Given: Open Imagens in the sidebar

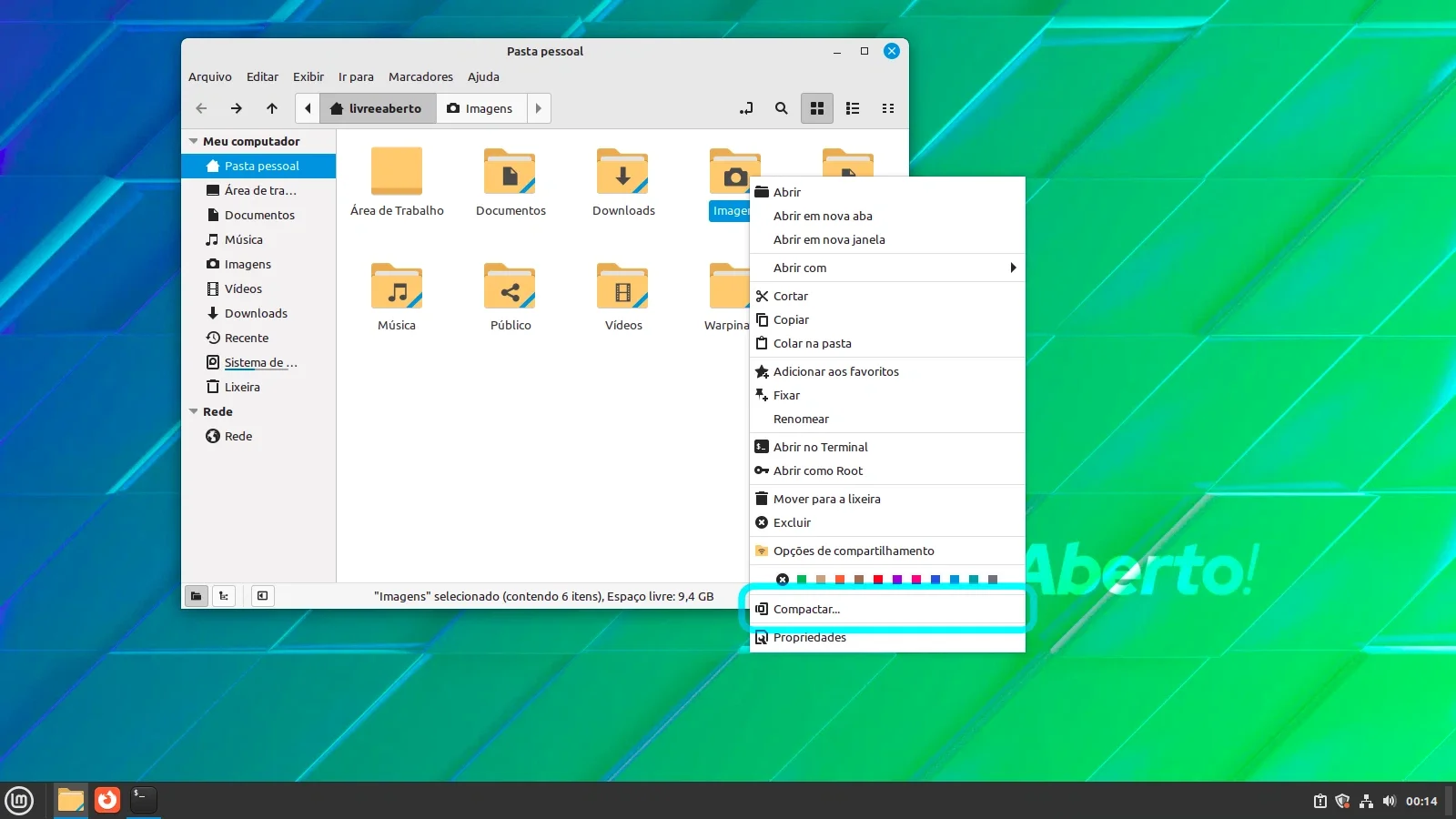Looking at the screenshot, I should coord(258,265).
